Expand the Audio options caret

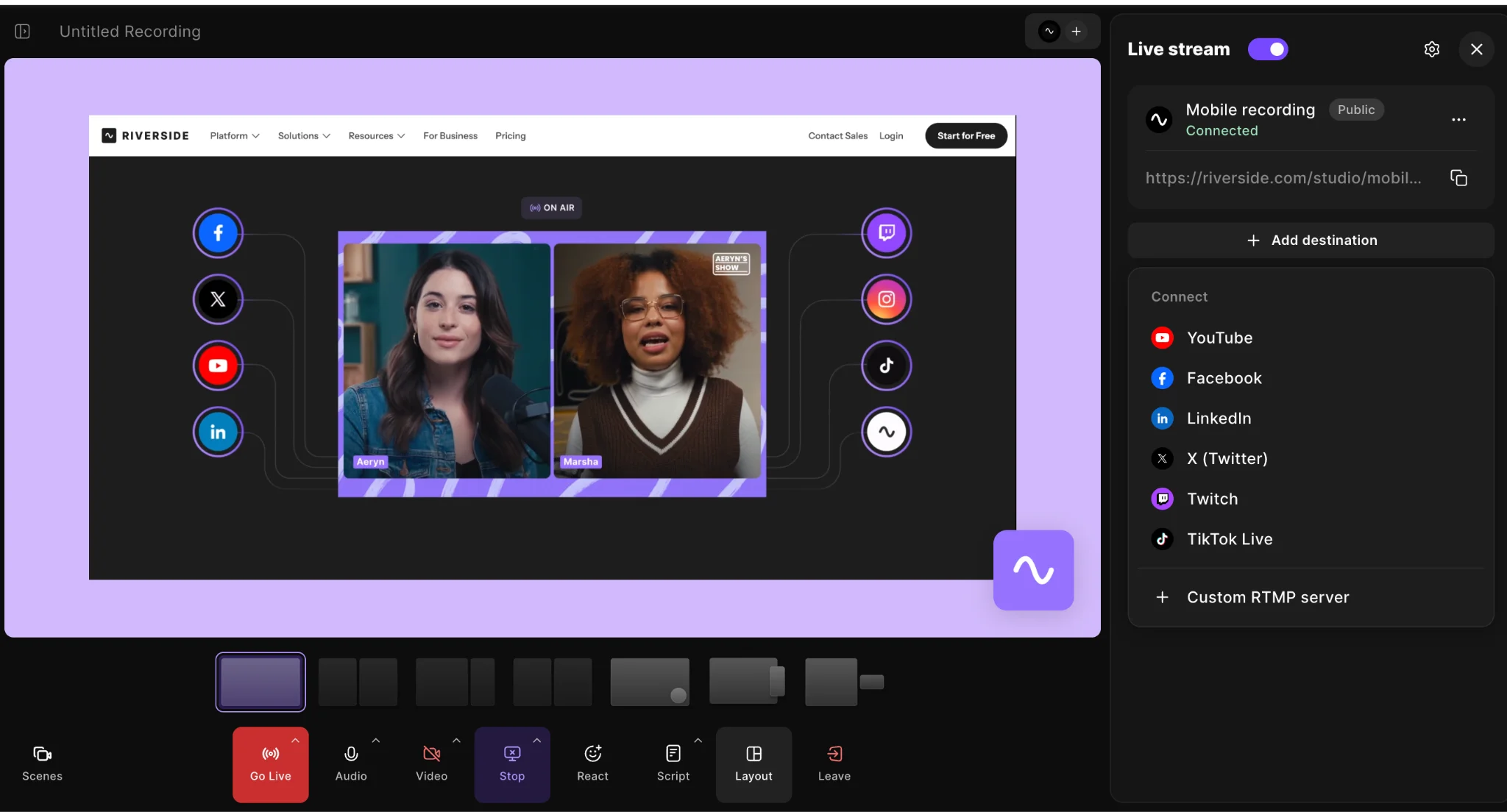376,741
